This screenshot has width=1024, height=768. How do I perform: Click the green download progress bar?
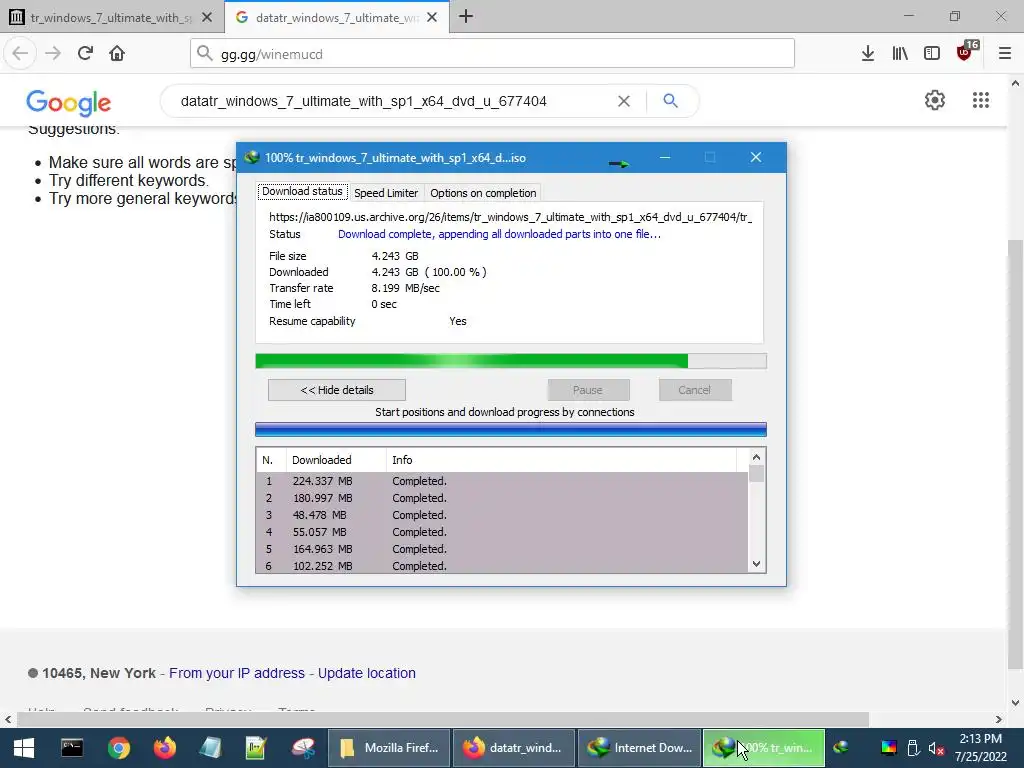pyautogui.click(x=511, y=361)
